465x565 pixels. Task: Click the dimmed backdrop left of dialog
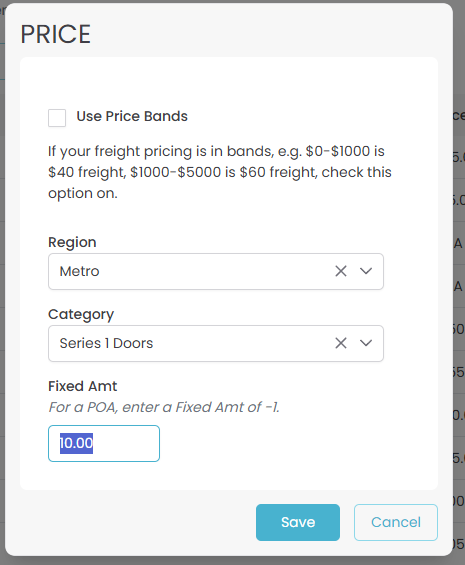(x=2, y=288)
